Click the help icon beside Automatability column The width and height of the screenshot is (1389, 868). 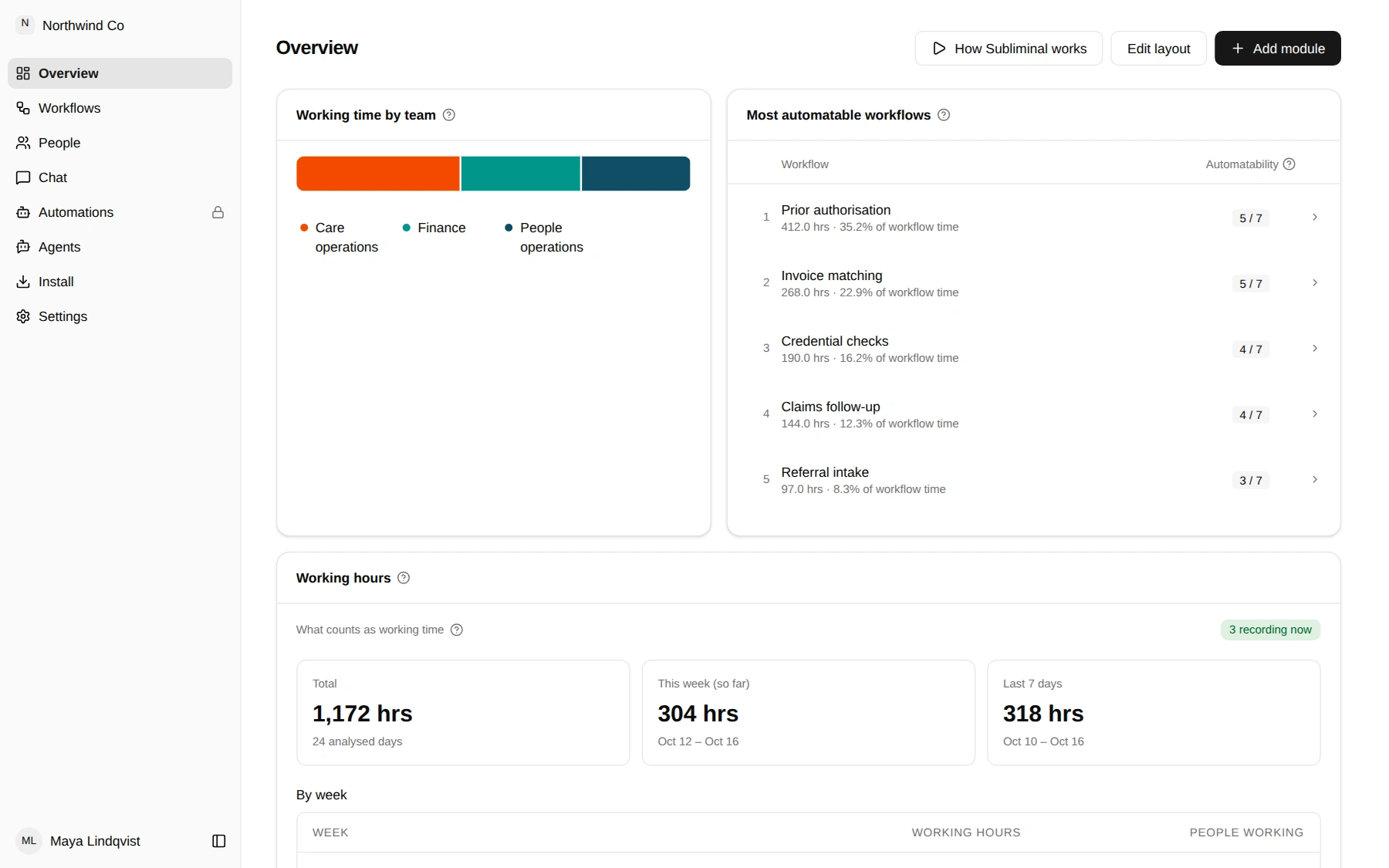click(x=1289, y=164)
